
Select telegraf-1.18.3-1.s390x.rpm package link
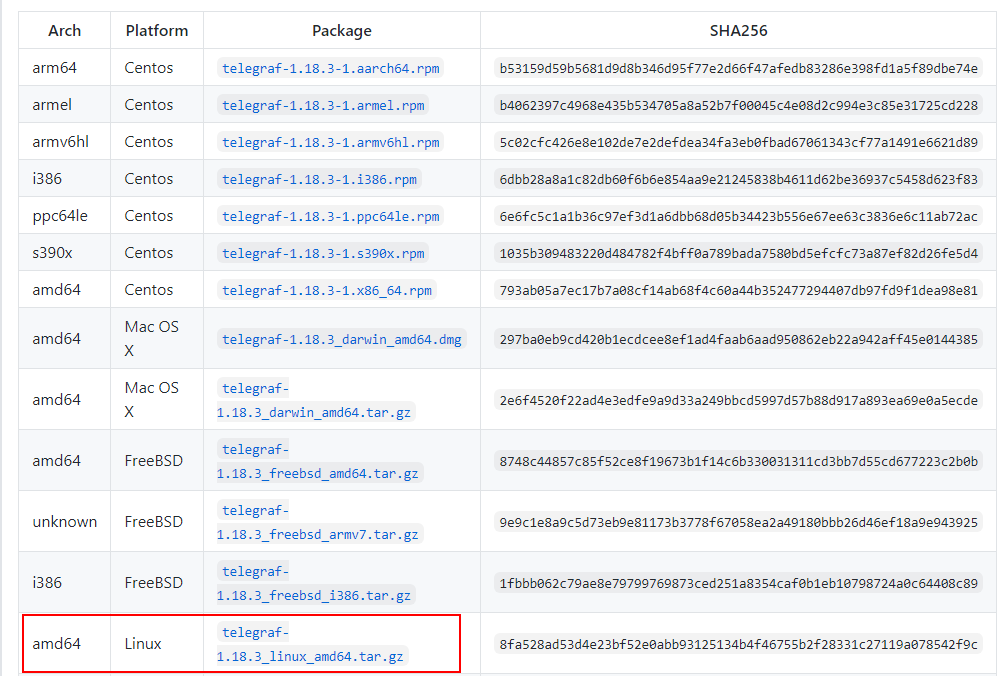323,253
